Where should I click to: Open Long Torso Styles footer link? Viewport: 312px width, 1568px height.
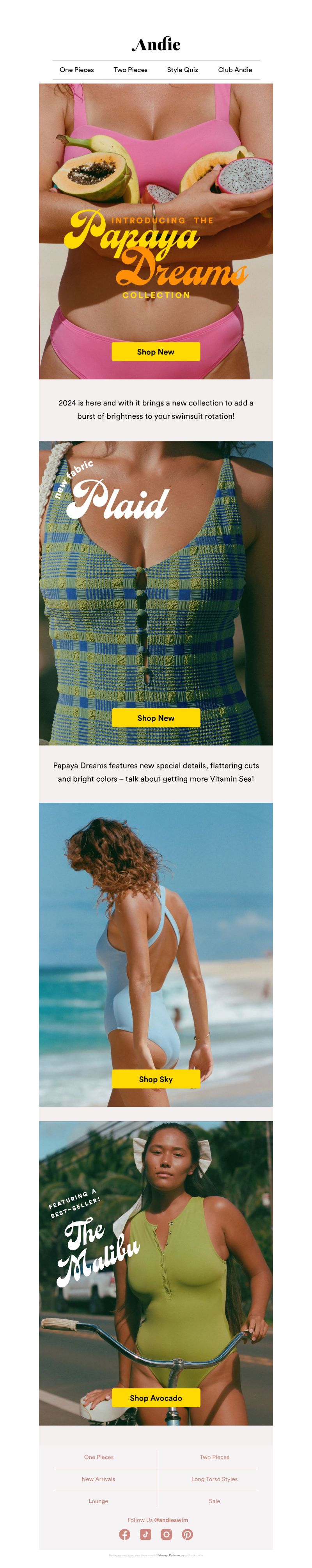(214, 1479)
